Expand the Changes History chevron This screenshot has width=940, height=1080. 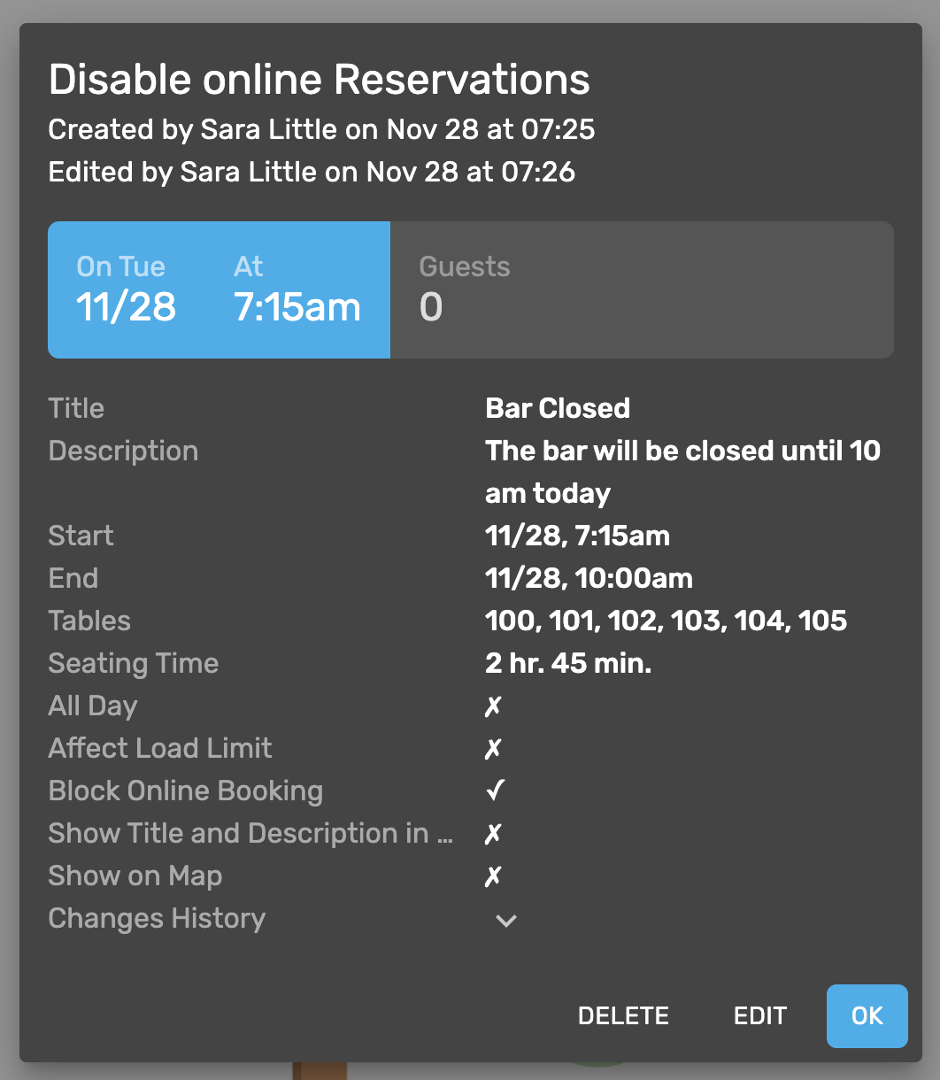coord(506,920)
